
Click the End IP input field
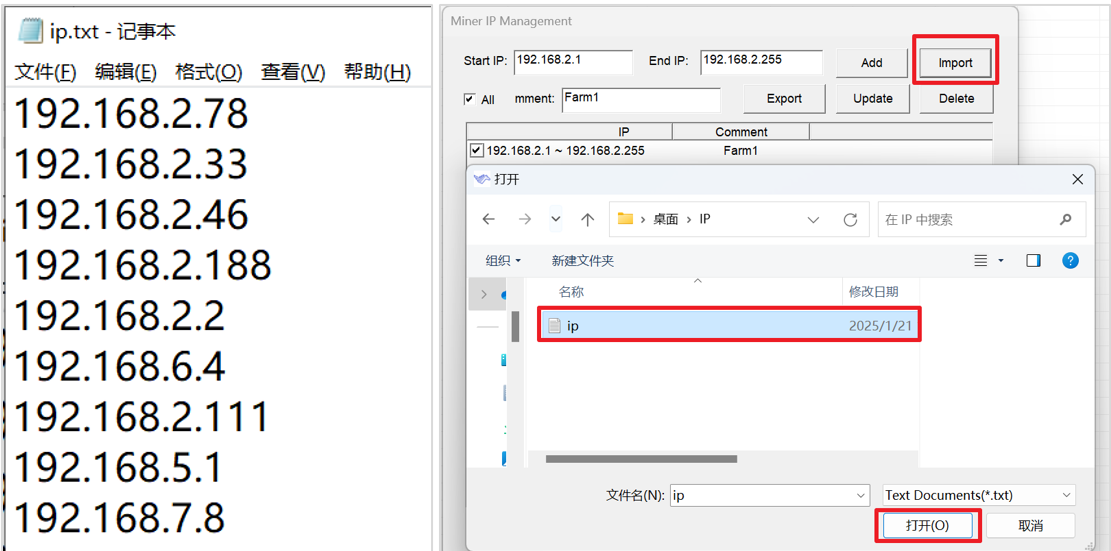pos(761,62)
